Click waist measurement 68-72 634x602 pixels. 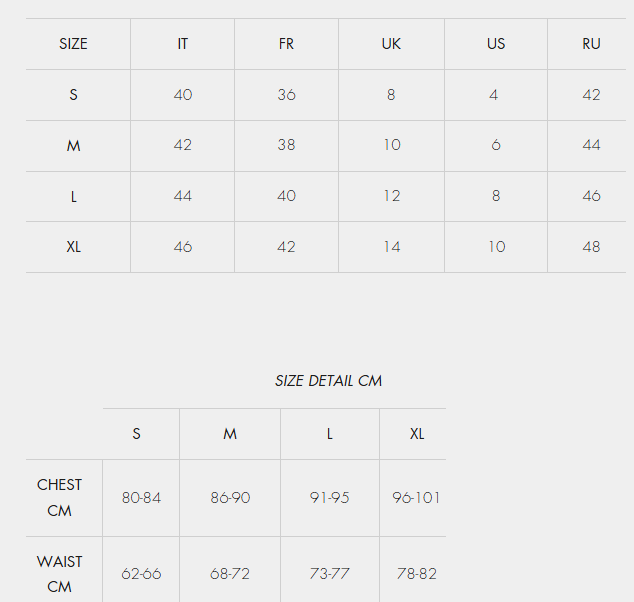click(230, 574)
